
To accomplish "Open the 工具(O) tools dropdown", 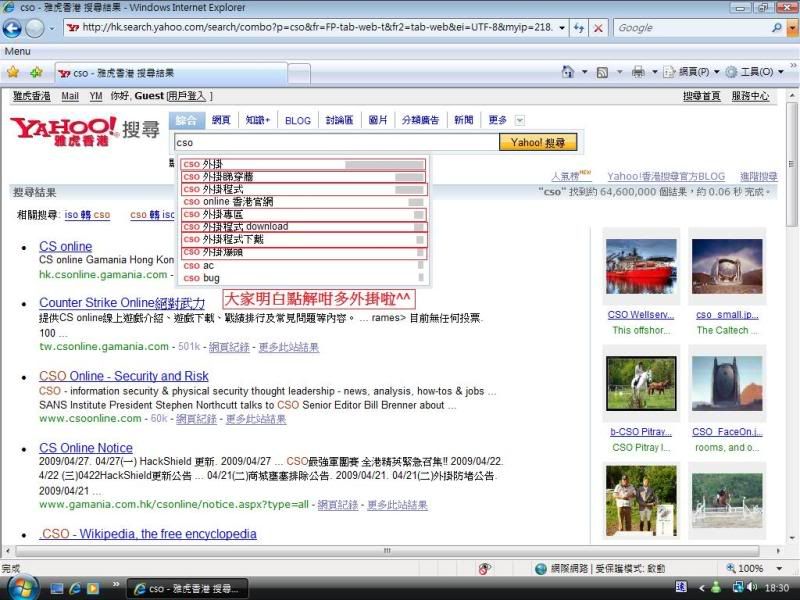I will point(755,72).
